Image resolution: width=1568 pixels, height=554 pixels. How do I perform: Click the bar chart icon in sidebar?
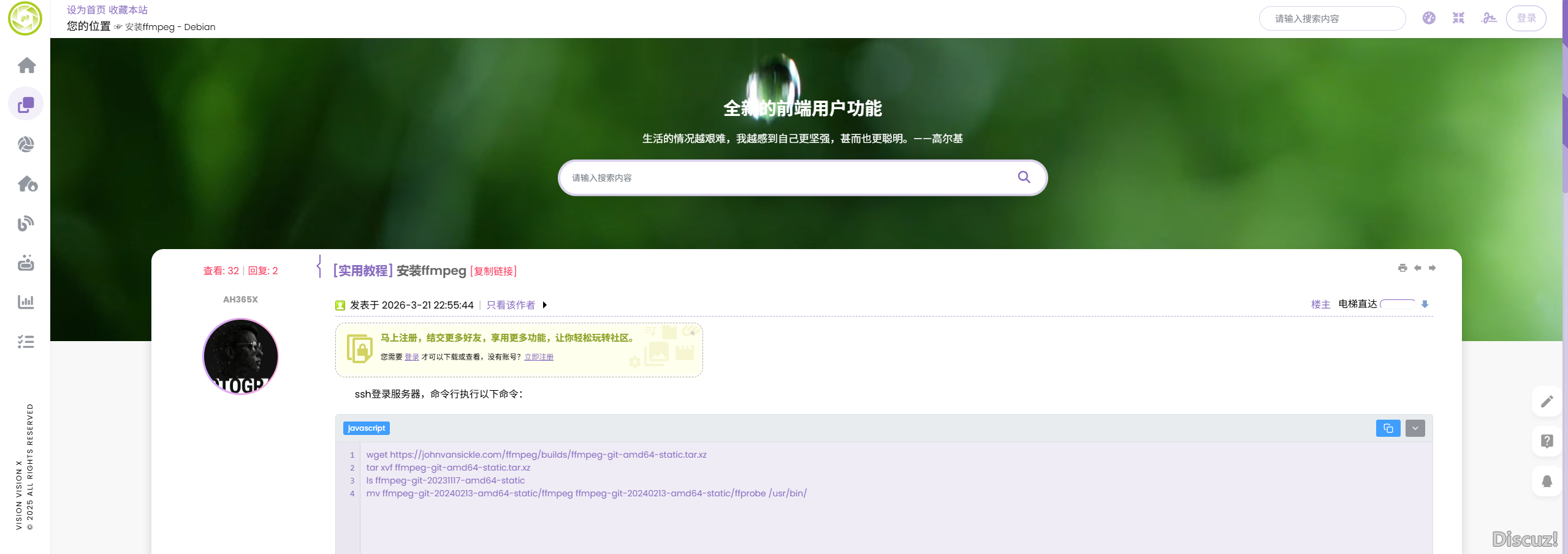(x=26, y=302)
